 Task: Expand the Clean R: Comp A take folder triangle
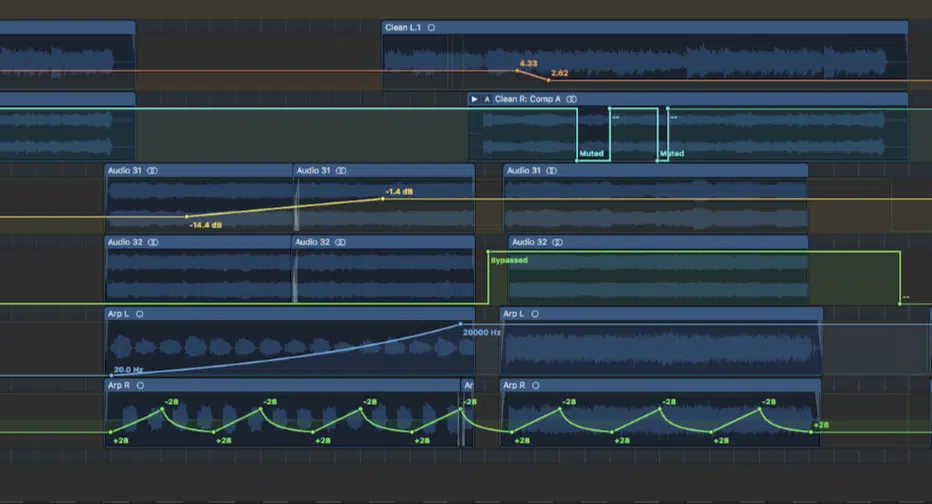(x=474, y=99)
